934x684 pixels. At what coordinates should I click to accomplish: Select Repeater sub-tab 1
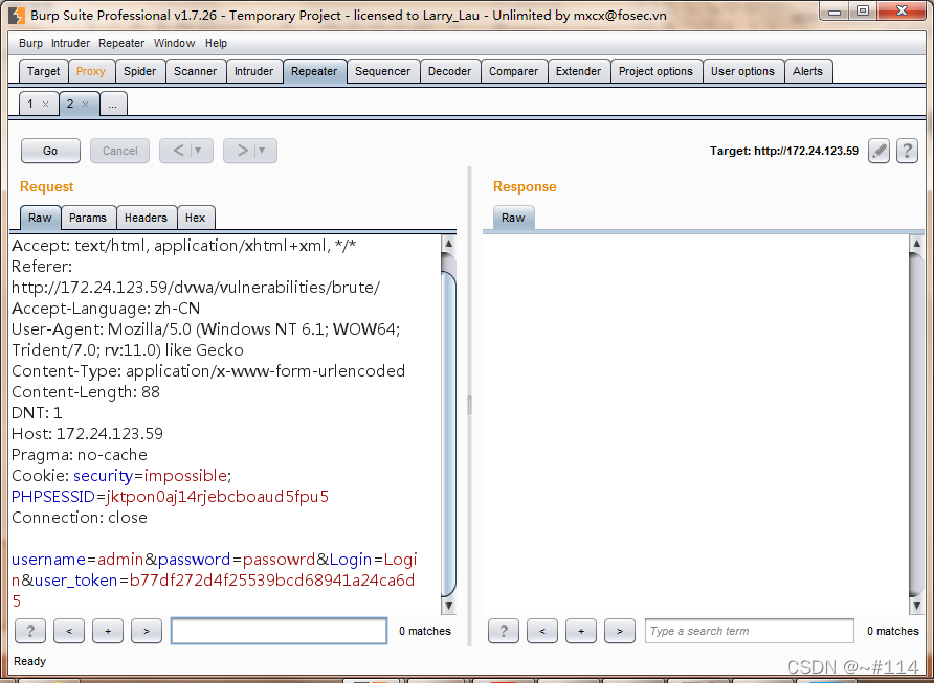(30, 104)
